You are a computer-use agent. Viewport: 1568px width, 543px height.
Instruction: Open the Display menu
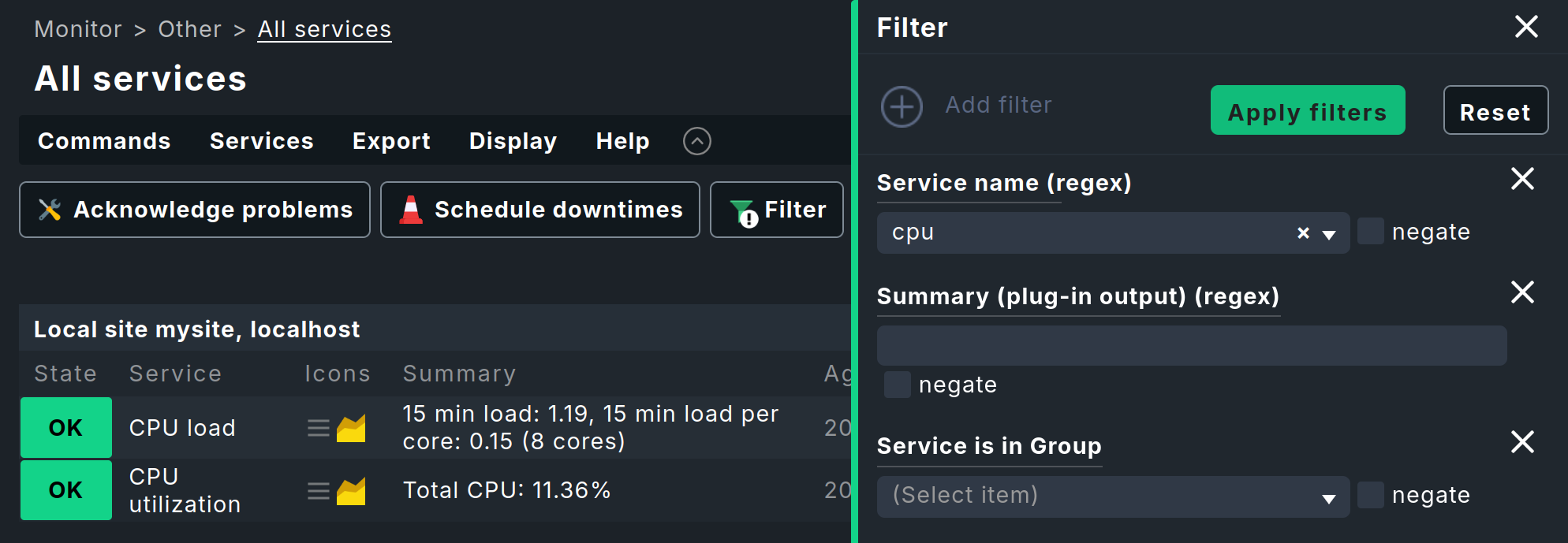(x=513, y=141)
